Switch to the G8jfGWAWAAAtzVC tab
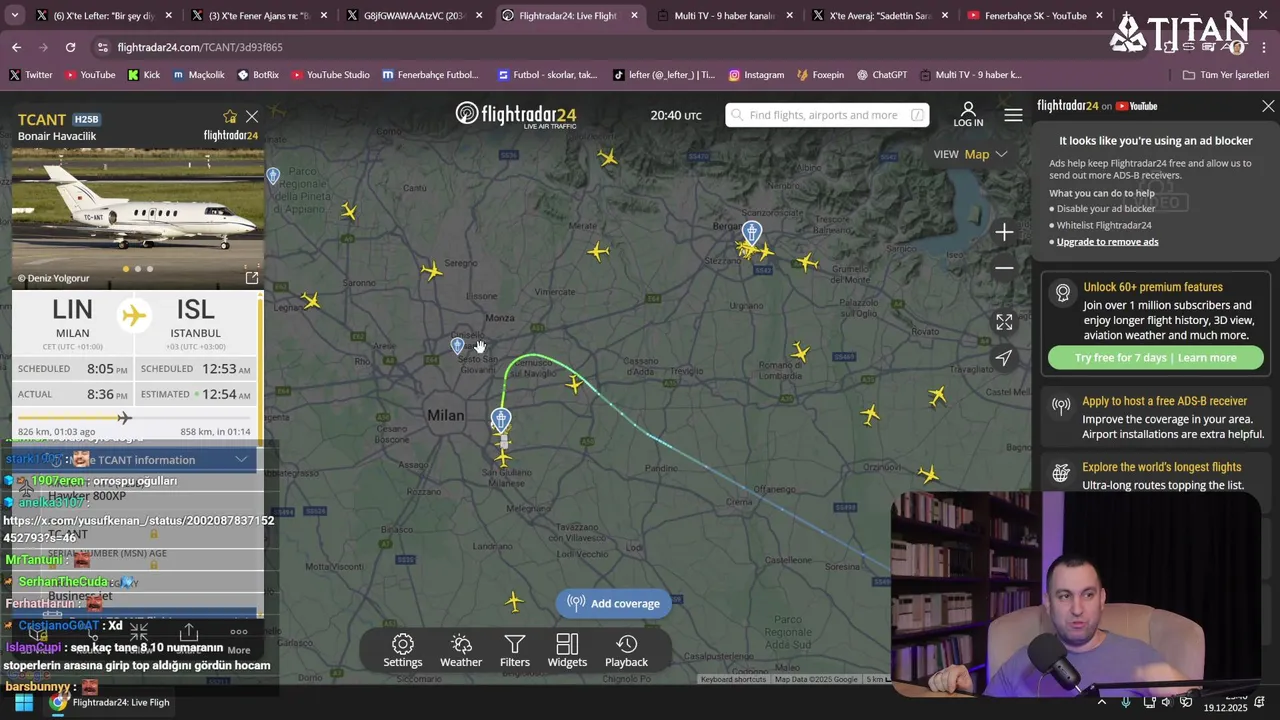This screenshot has height=720, width=1280. [x=413, y=16]
